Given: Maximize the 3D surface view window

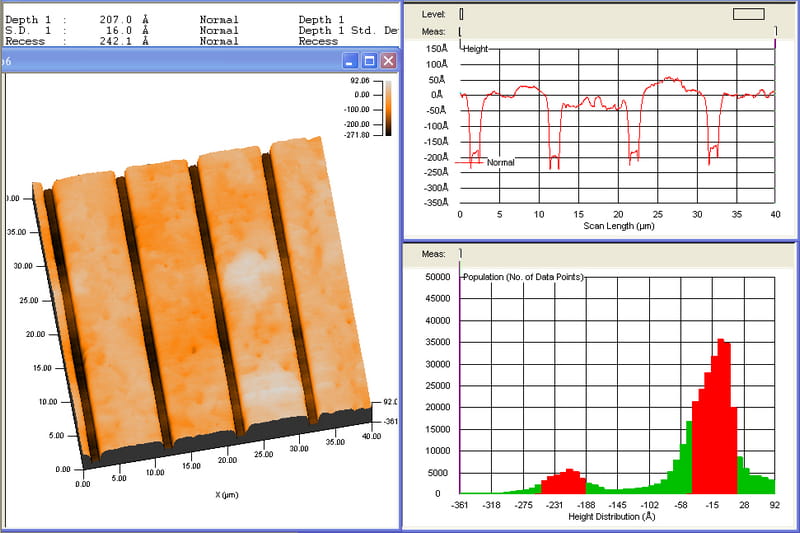Looking at the screenshot, I should [x=369, y=61].
